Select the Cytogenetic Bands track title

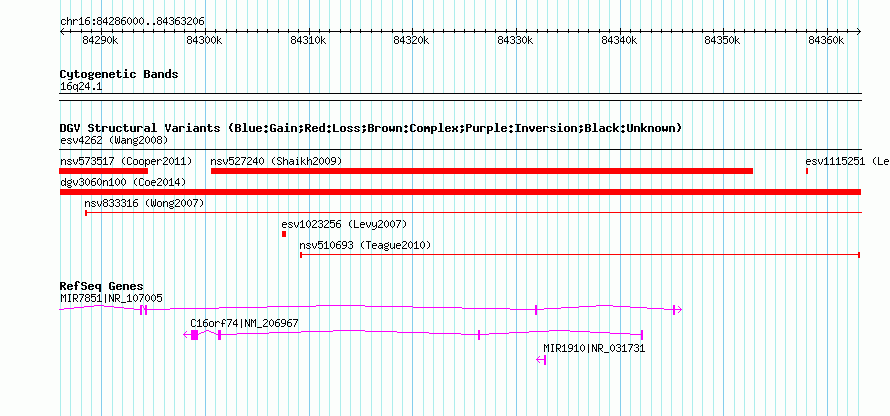pos(119,74)
